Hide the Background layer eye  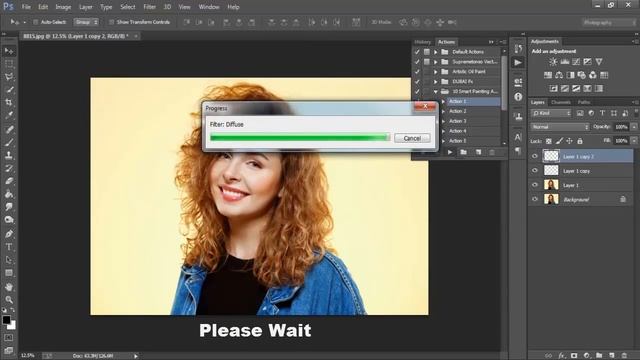click(535, 199)
